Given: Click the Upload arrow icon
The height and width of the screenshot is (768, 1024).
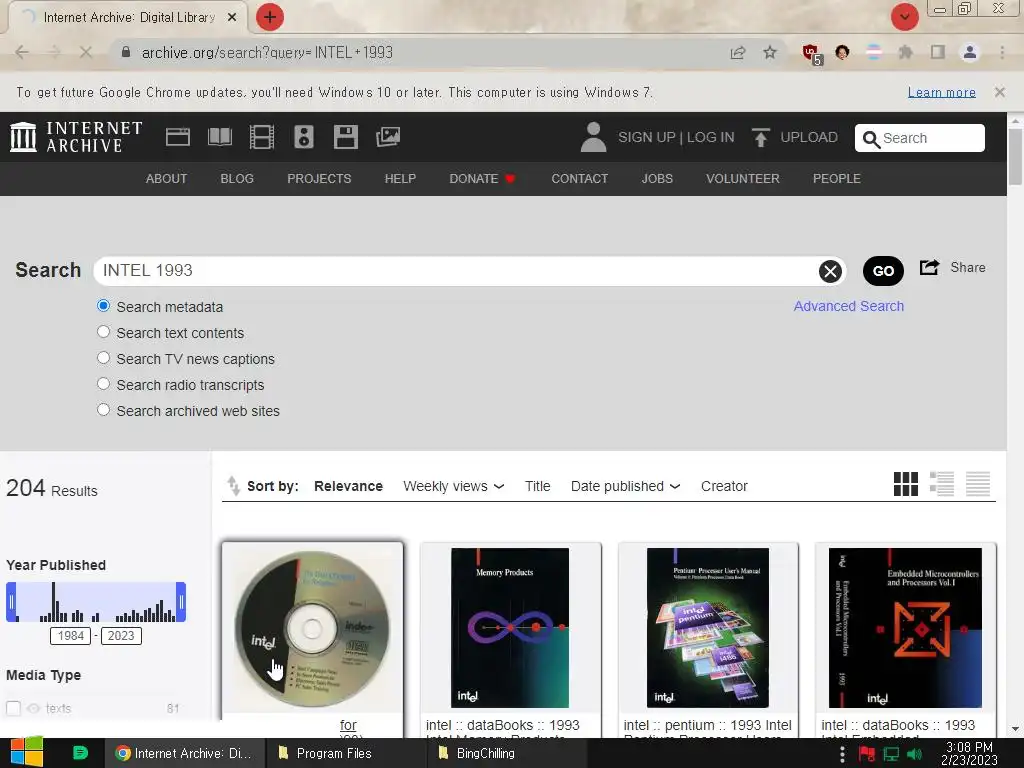Looking at the screenshot, I should (x=760, y=137).
